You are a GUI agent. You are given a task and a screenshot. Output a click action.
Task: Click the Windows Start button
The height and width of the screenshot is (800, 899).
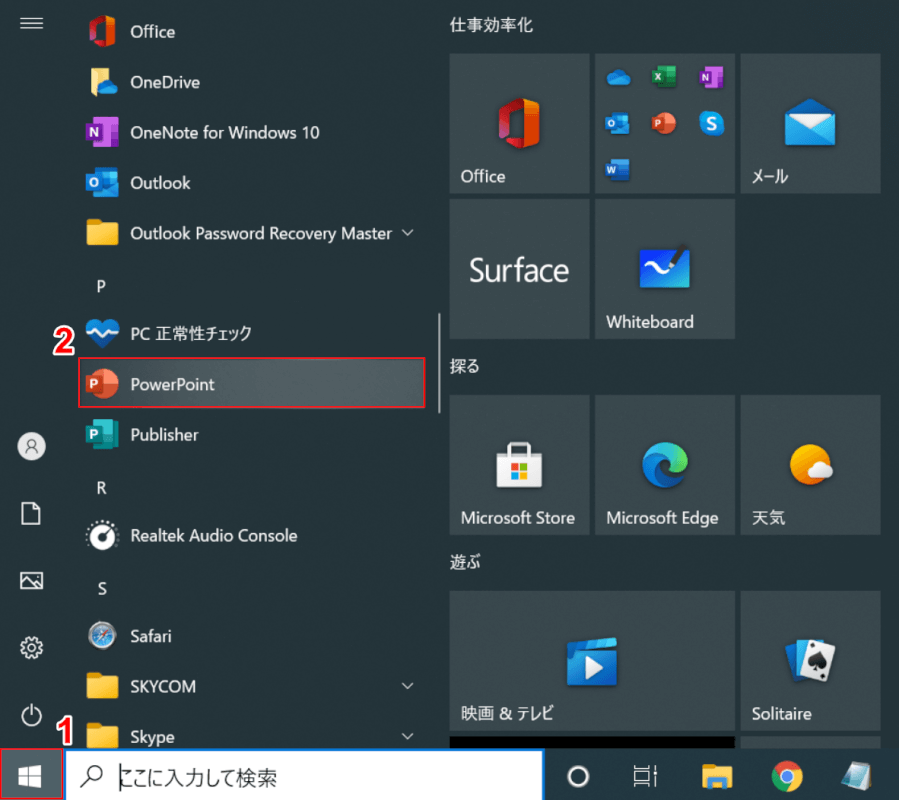click(31, 775)
